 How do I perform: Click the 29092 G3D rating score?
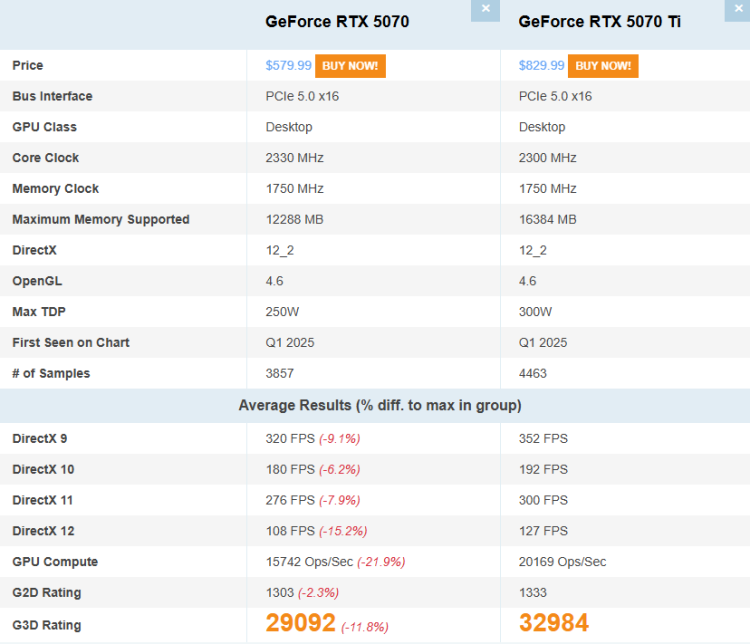click(300, 623)
